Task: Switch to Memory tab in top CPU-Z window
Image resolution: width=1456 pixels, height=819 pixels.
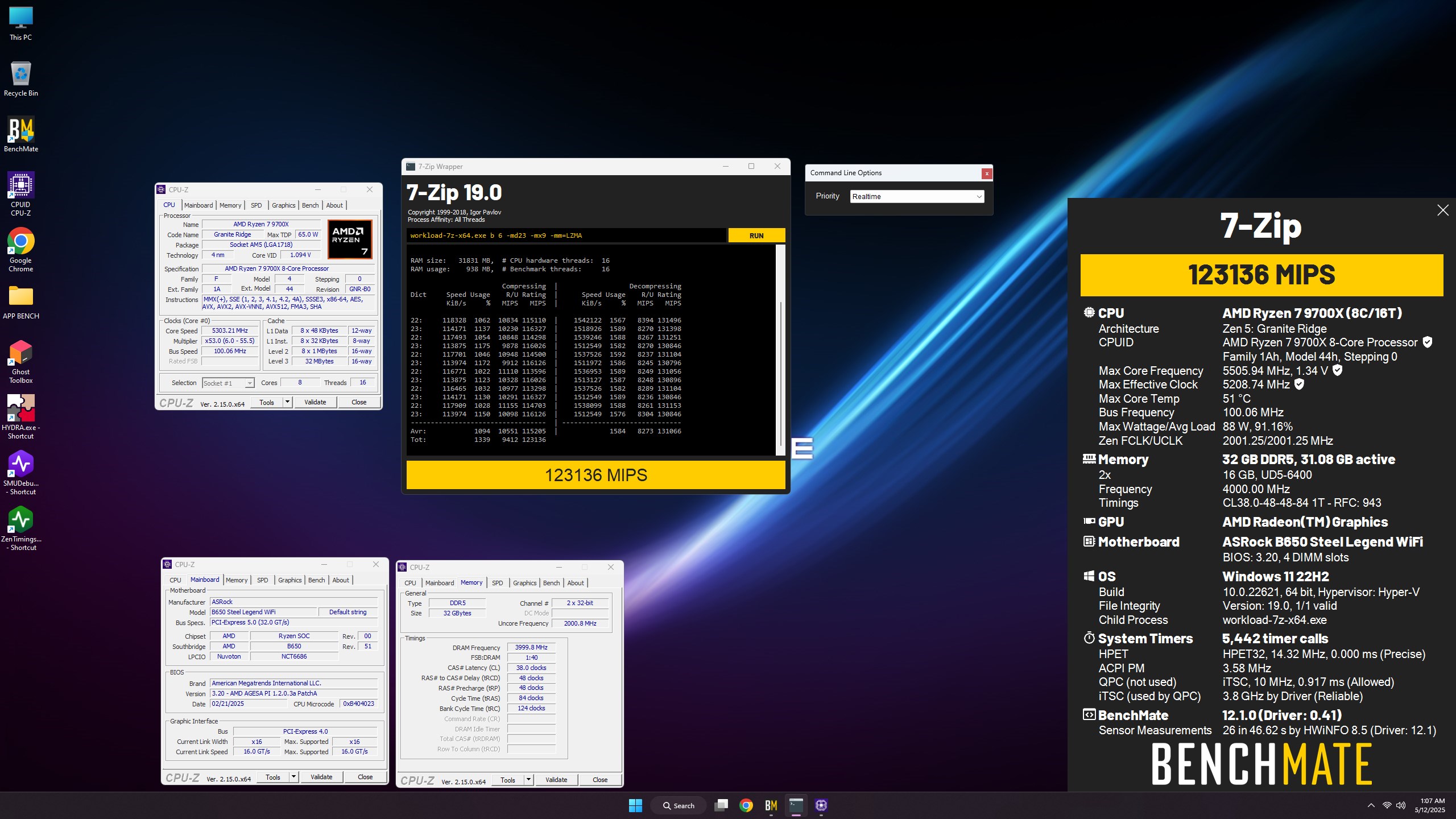Action: click(x=230, y=205)
